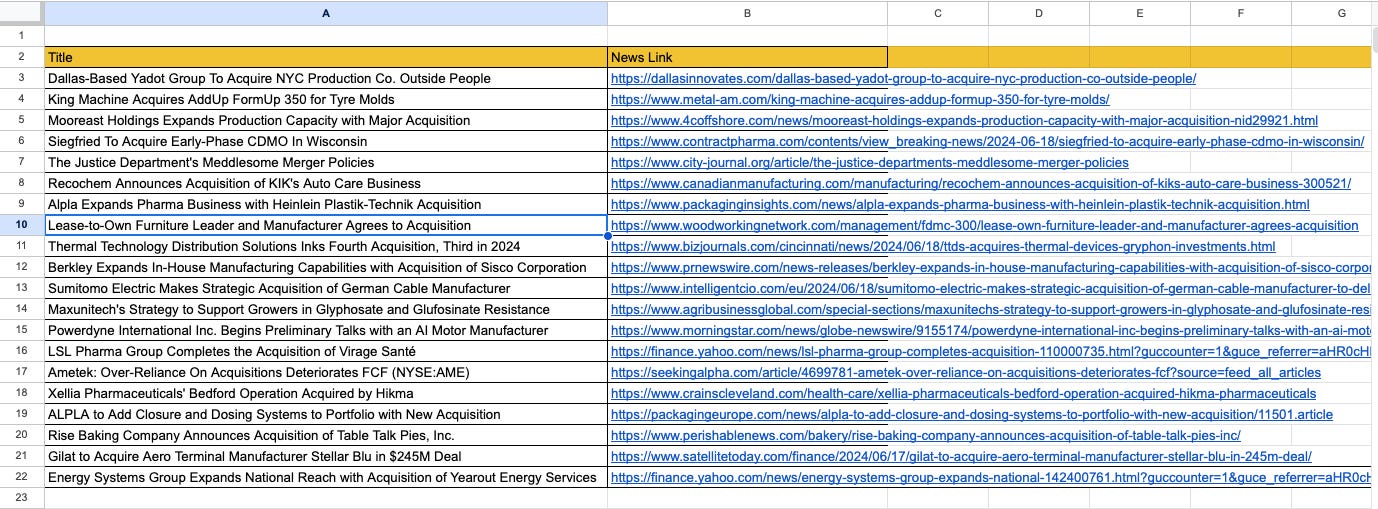Open the bizjournals.com Cincinnati link
Screen dimensions: 1378x509
click(x=943, y=246)
